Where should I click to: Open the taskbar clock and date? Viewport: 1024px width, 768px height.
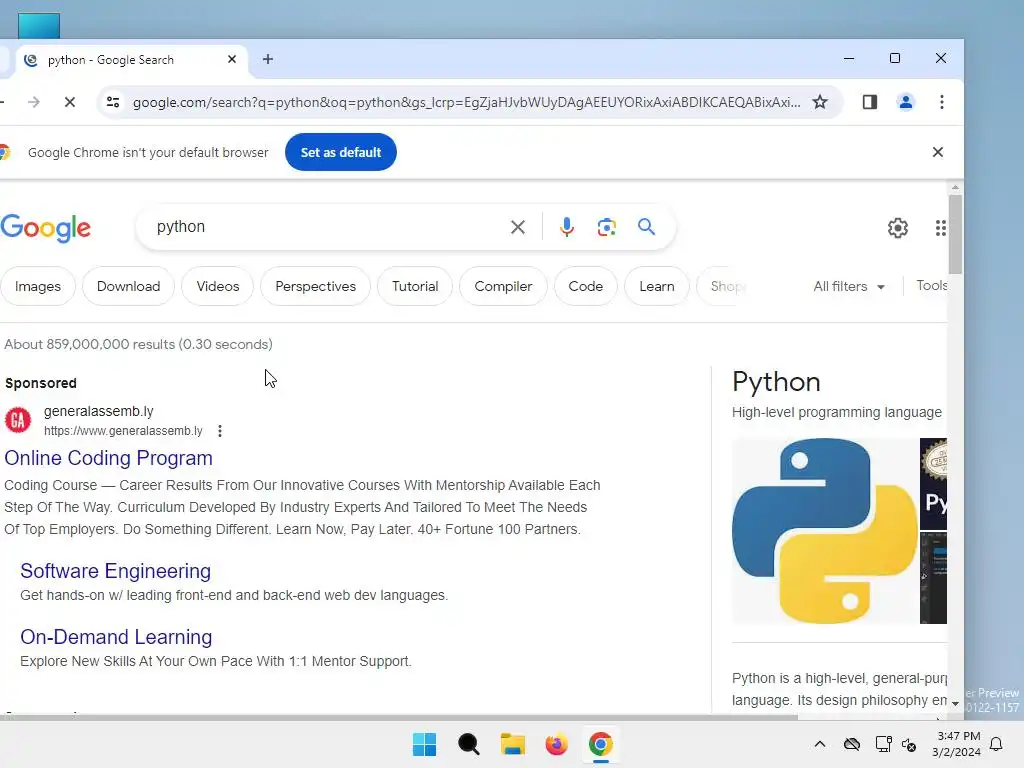coord(956,744)
